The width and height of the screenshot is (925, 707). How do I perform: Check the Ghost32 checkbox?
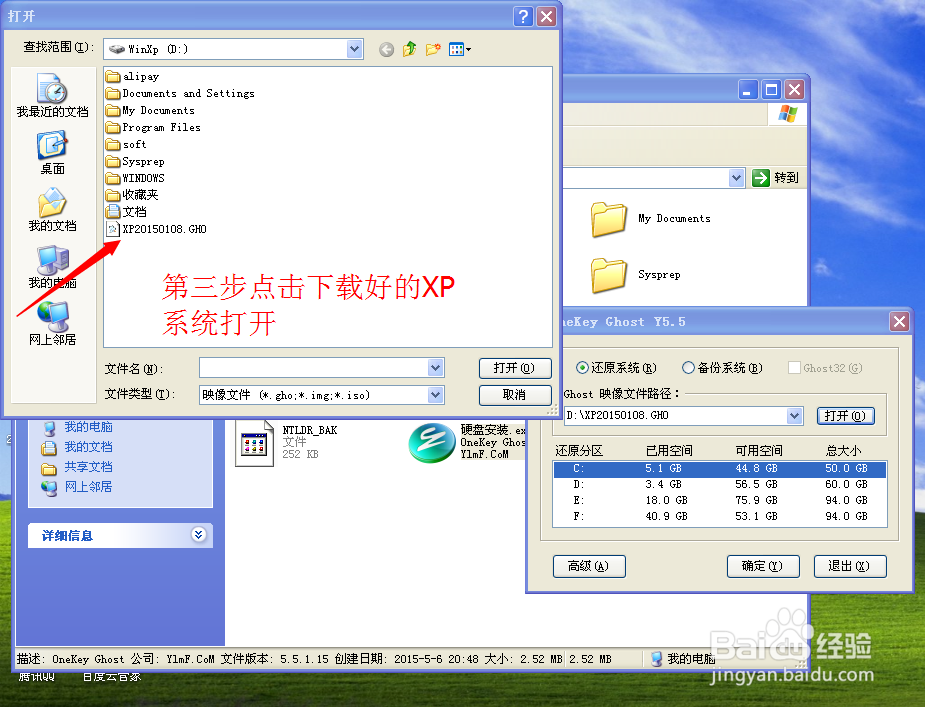click(x=793, y=367)
